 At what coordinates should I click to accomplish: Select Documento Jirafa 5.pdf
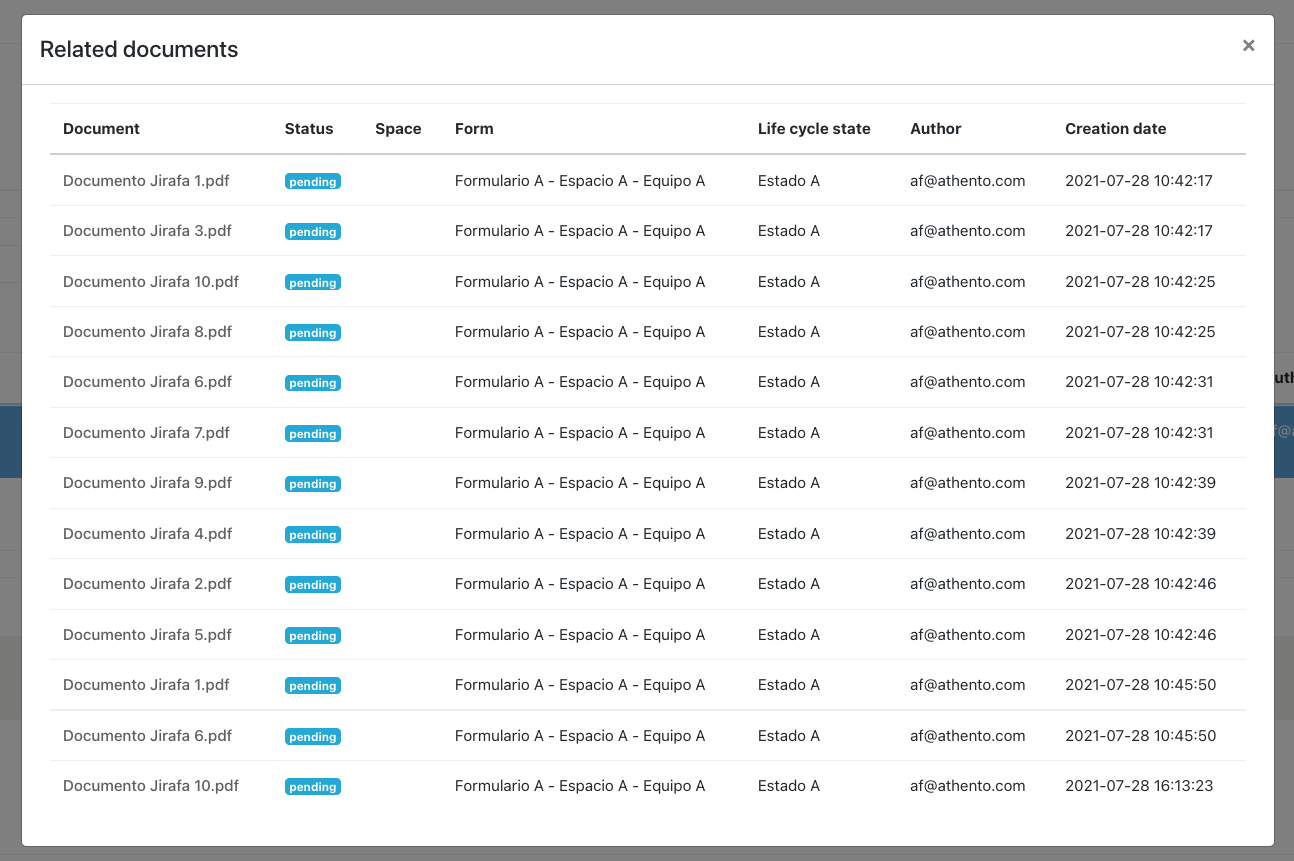[x=147, y=635]
